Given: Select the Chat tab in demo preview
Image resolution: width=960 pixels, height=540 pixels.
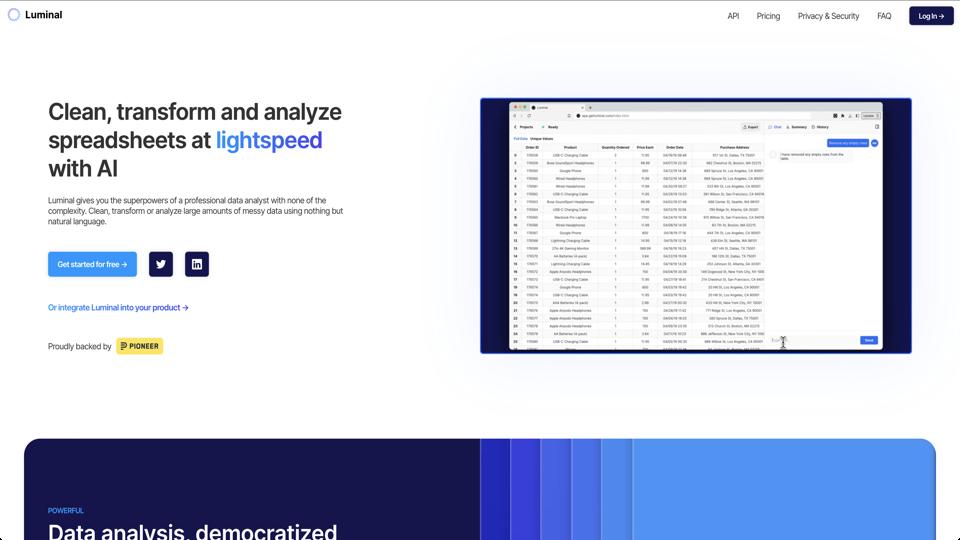Looking at the screenshot, I should 775,127.
